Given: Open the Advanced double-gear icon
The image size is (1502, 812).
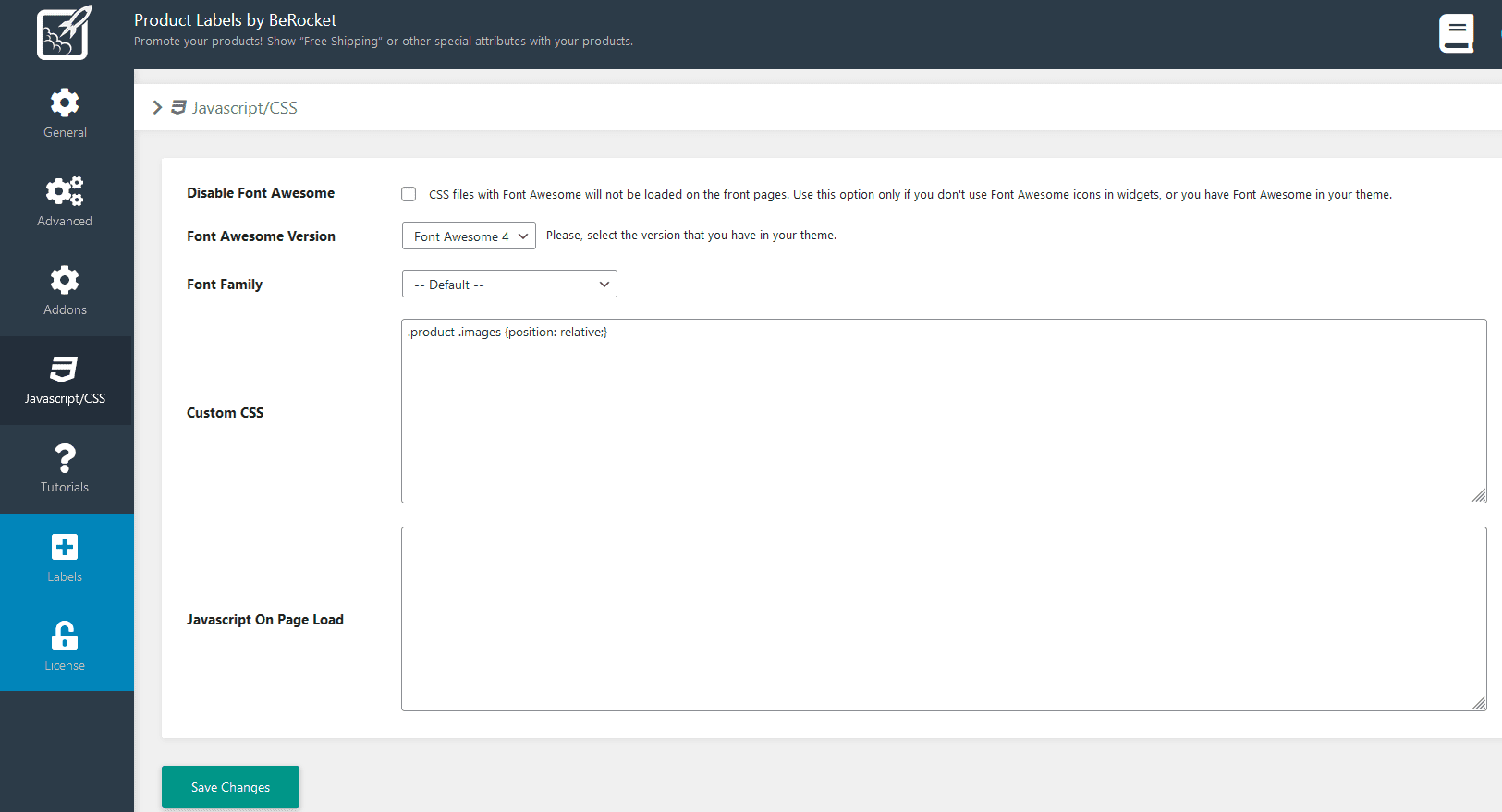Looking at the screenshot, I should [x=65, y=191].
